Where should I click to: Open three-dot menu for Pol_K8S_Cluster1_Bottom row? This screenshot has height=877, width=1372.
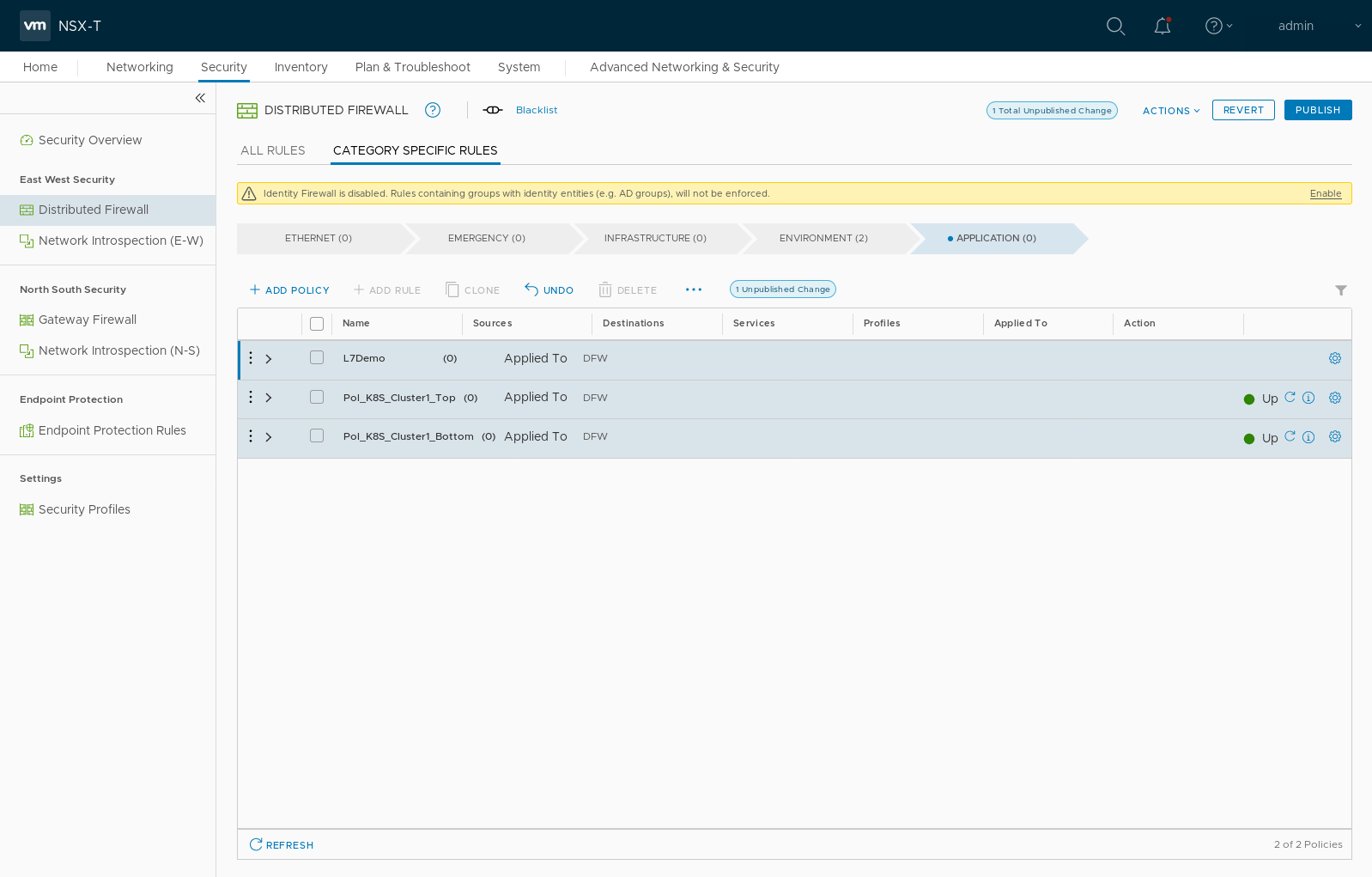251,436
